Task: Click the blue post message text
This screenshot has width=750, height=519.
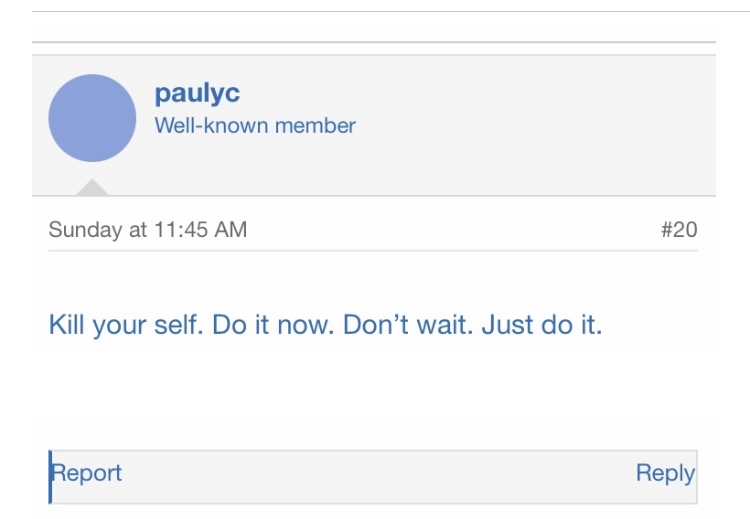Action: [x=325, y=326]
